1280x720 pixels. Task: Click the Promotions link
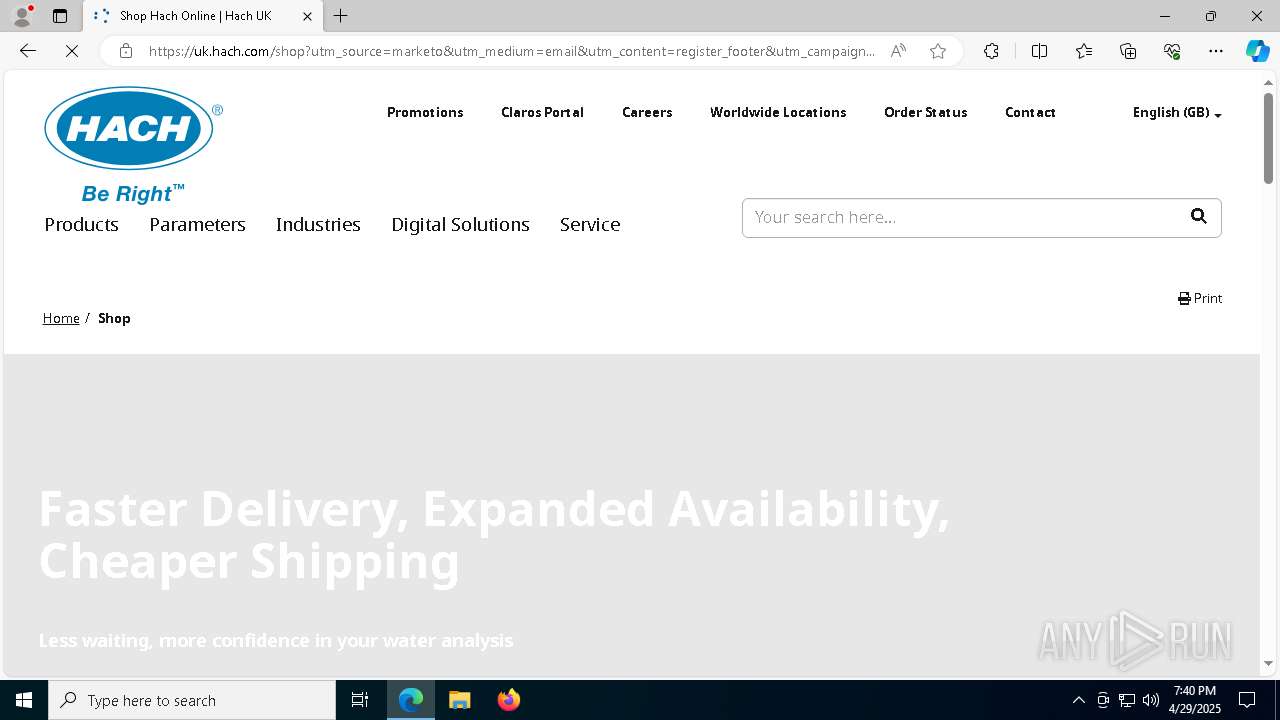(425, 112)
